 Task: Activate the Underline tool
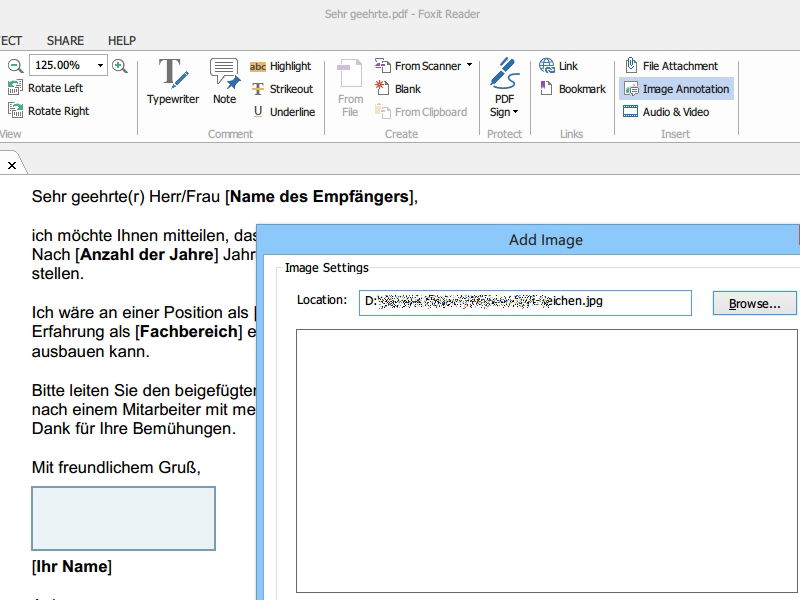(284, 112)
